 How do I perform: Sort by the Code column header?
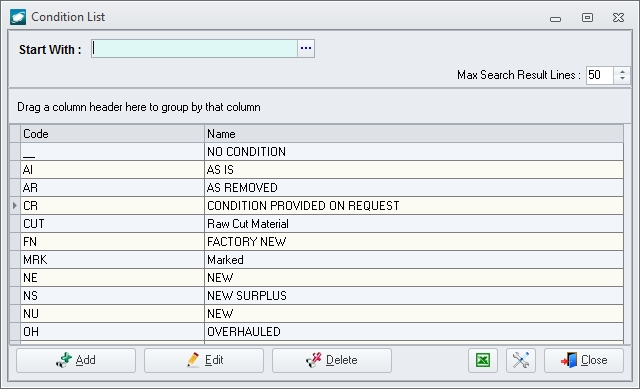112,134
